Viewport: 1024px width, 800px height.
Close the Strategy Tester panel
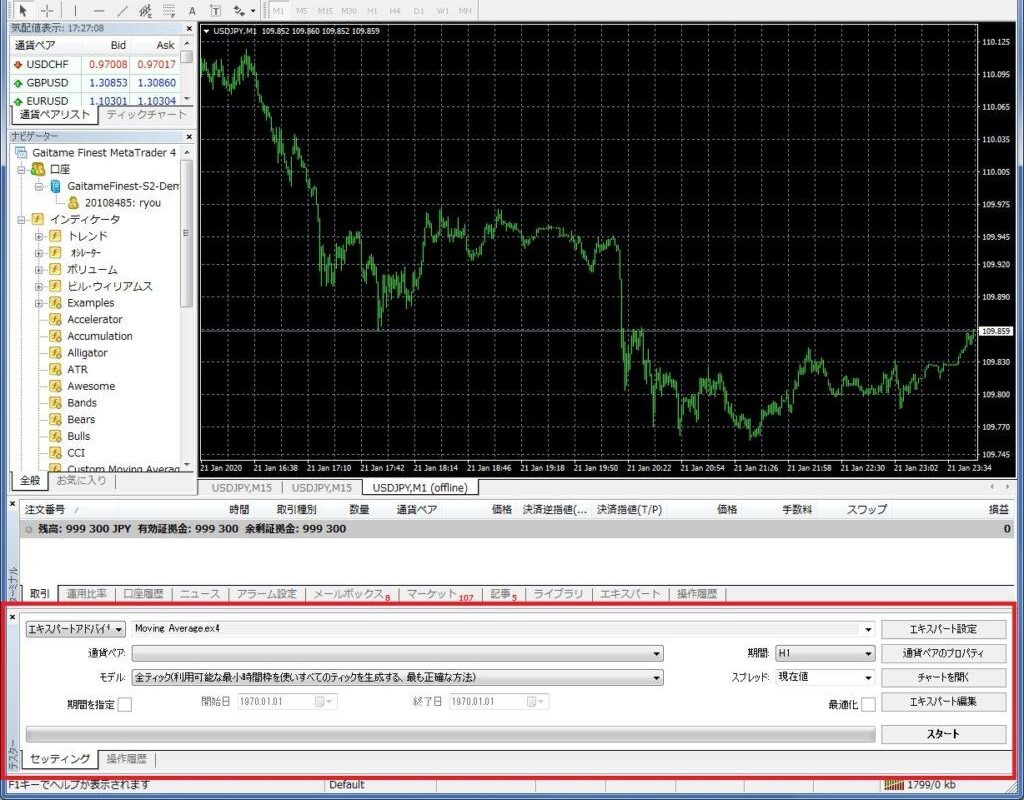12,616
